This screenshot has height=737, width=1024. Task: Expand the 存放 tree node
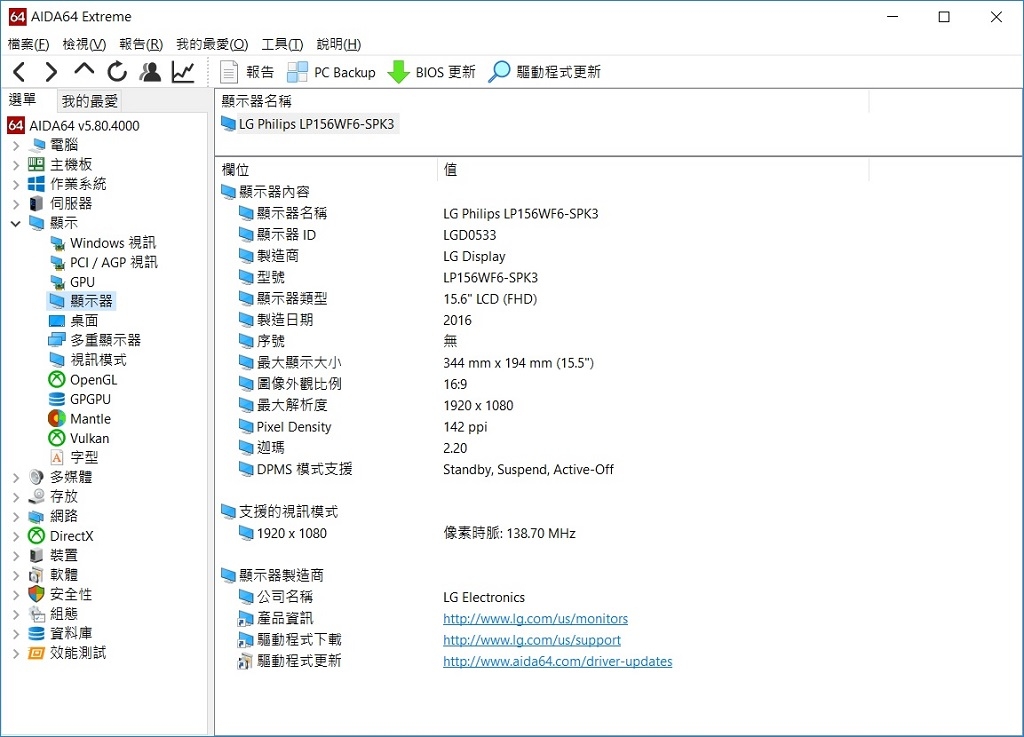tap(16, 497)
